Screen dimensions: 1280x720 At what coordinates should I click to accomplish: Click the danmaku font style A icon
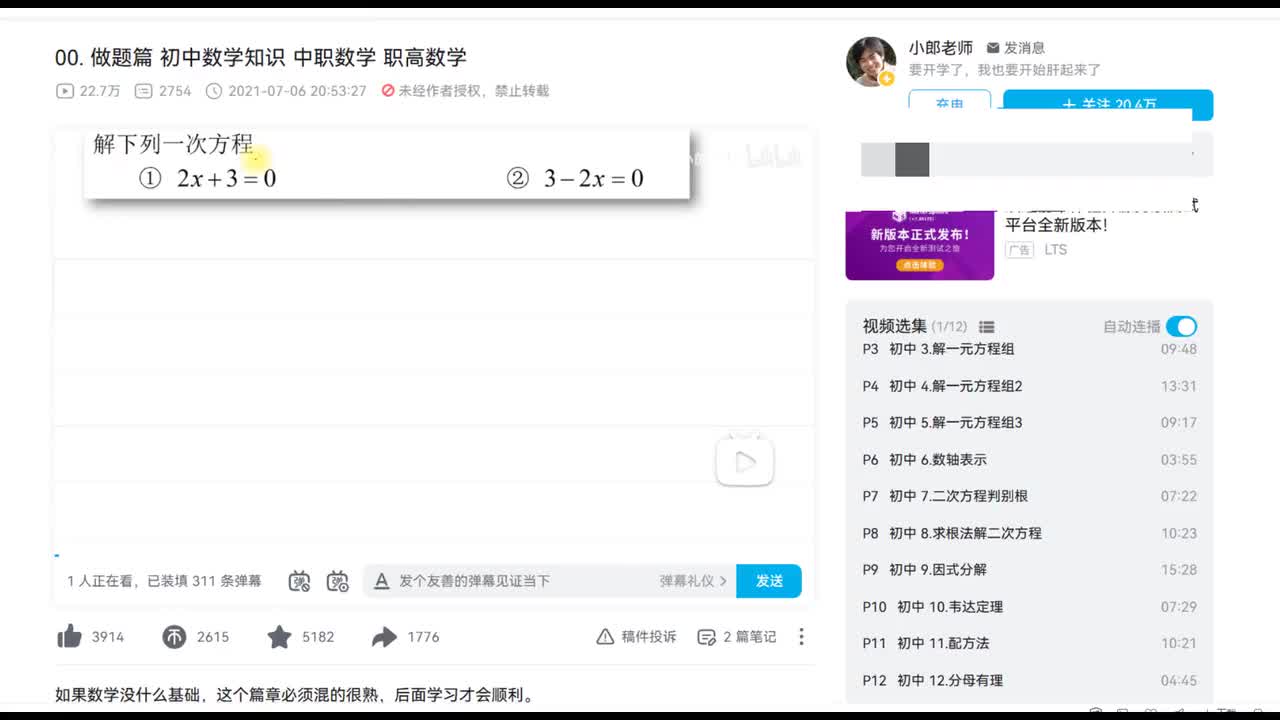coord(381,581)
